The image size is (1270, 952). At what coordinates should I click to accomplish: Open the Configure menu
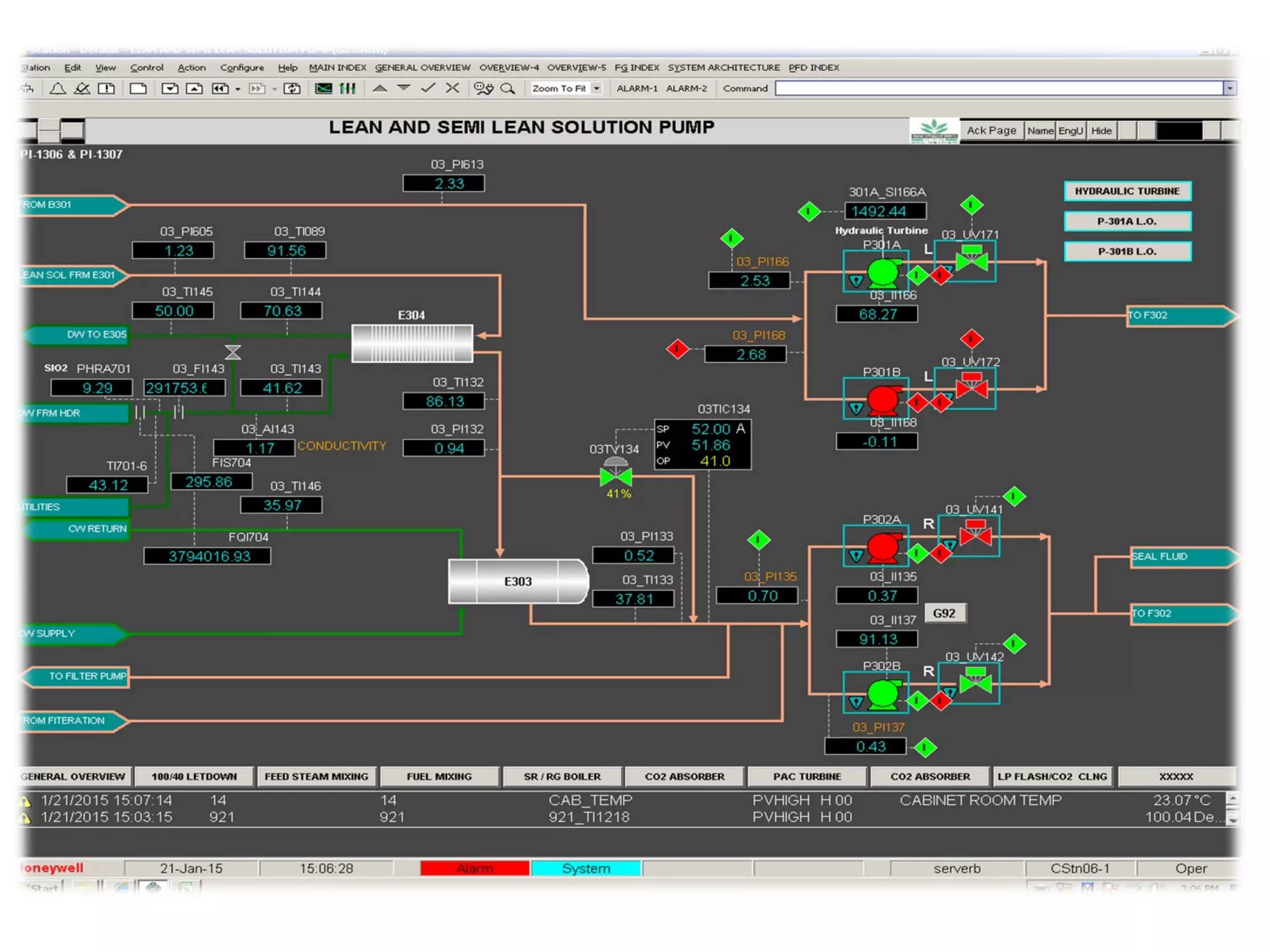tap(241, 68)
